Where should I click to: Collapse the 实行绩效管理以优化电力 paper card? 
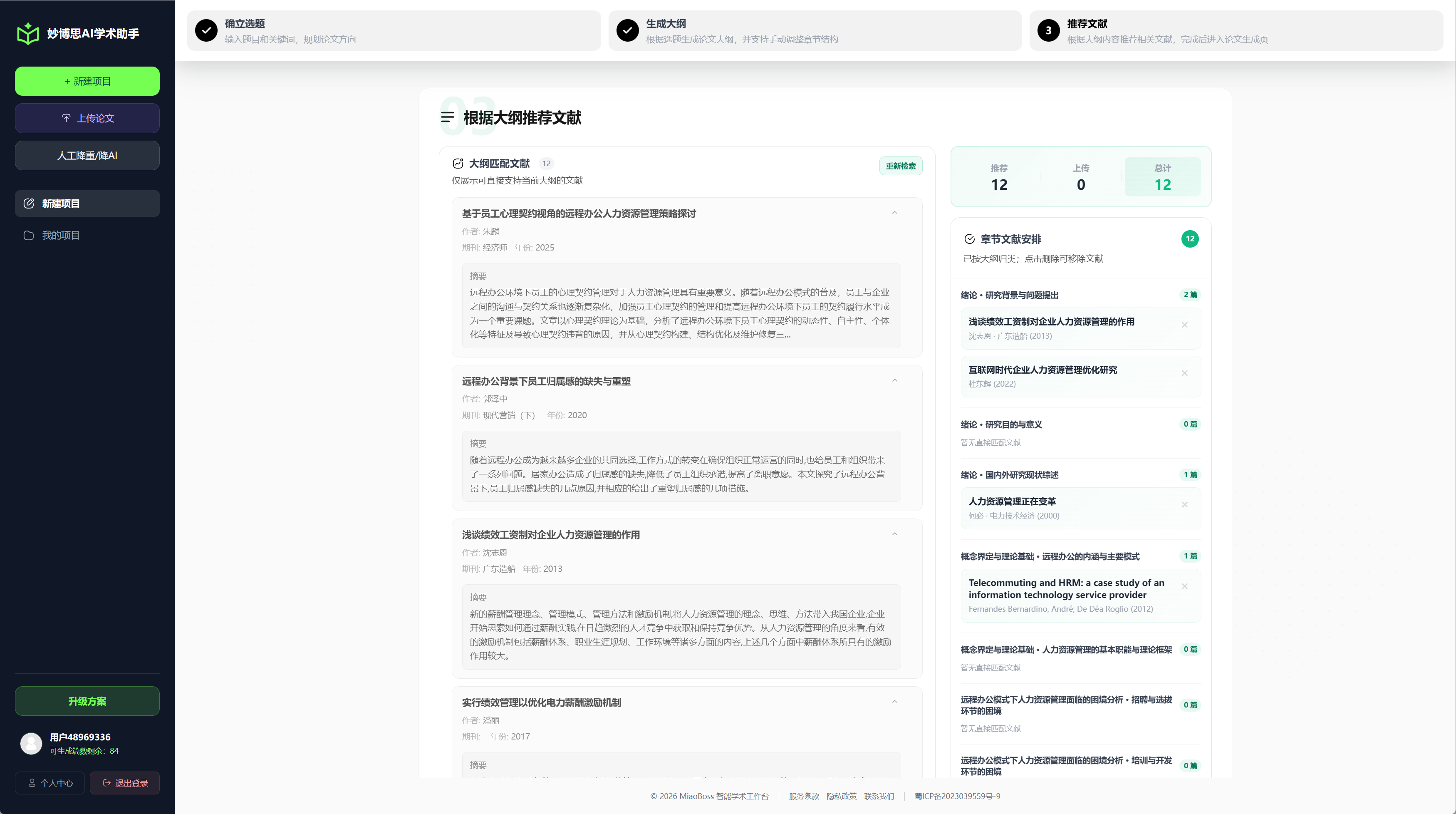pyautogui.click(x=895, y=702)
